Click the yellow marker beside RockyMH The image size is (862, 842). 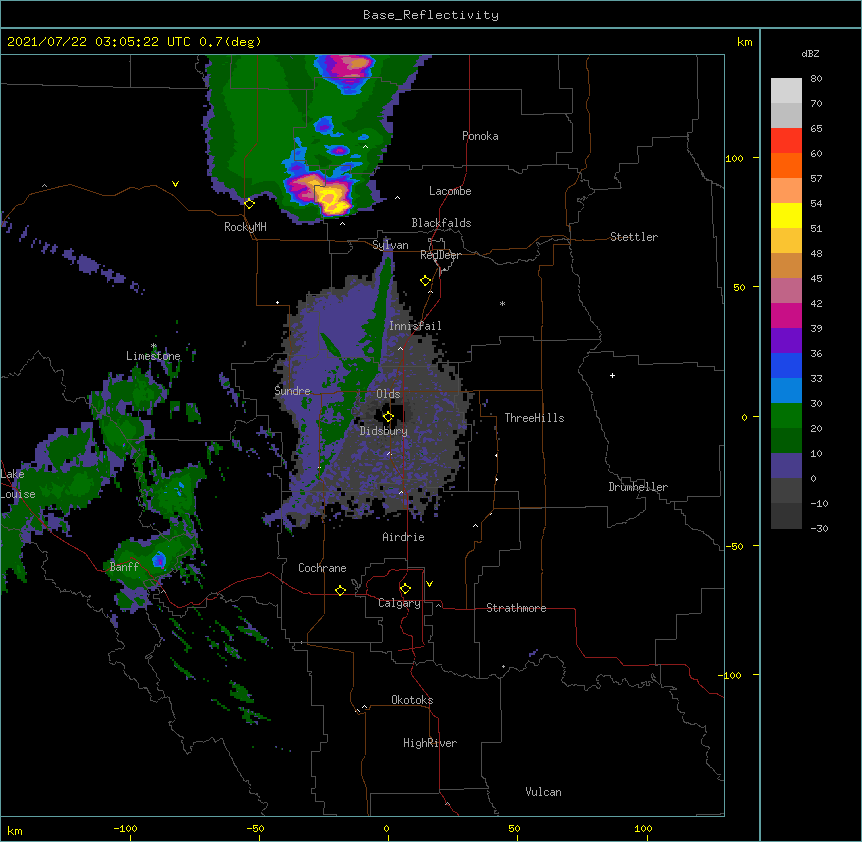[x=249, y=204]
